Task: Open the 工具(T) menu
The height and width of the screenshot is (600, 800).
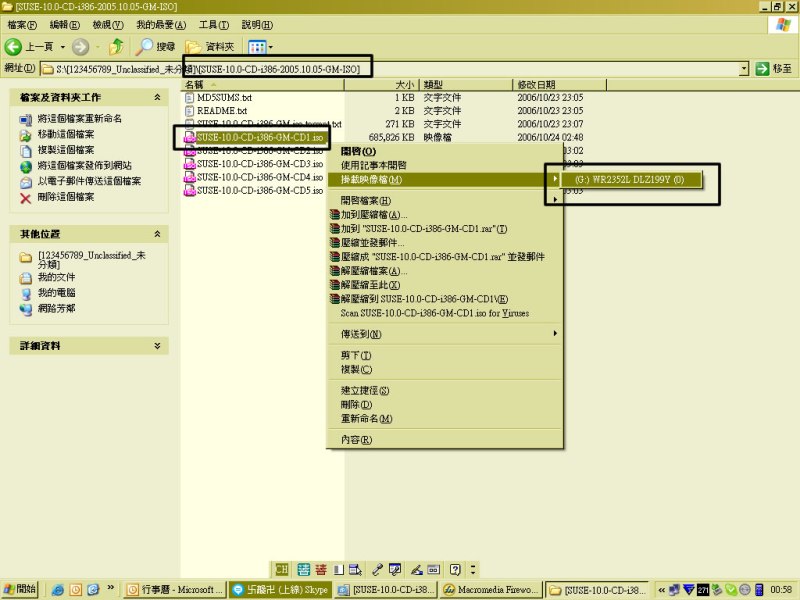Action: [x=214, y=25]
